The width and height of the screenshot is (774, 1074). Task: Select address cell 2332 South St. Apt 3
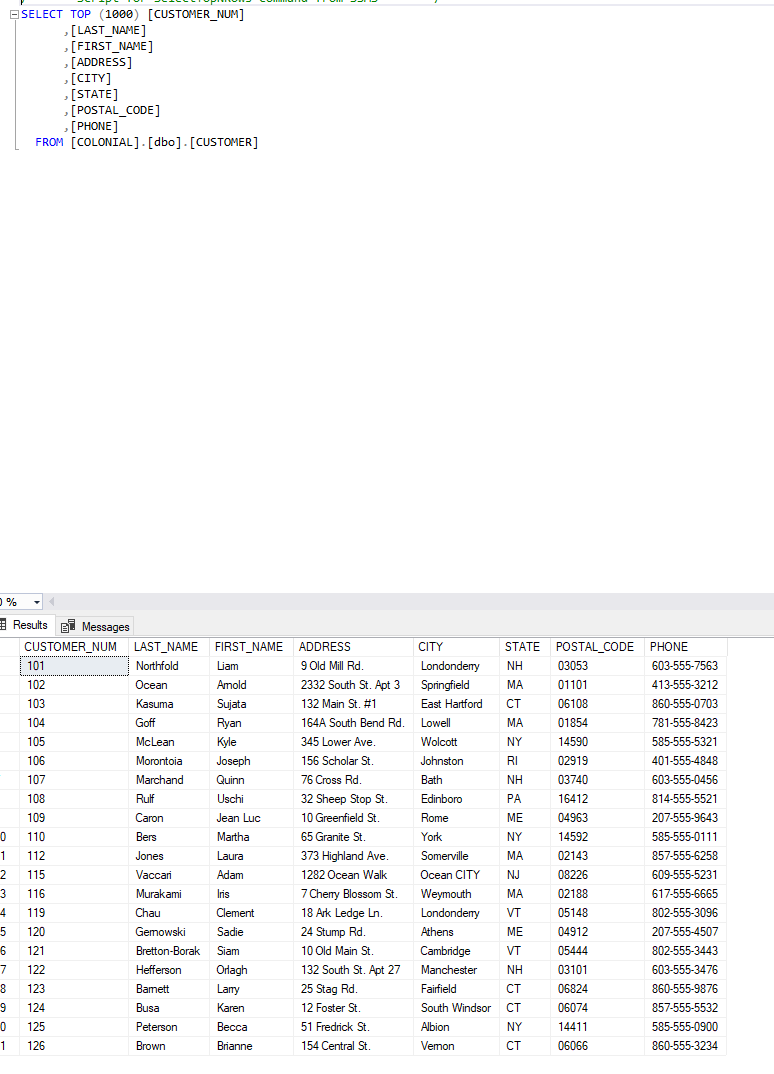[x=353, y=685]
